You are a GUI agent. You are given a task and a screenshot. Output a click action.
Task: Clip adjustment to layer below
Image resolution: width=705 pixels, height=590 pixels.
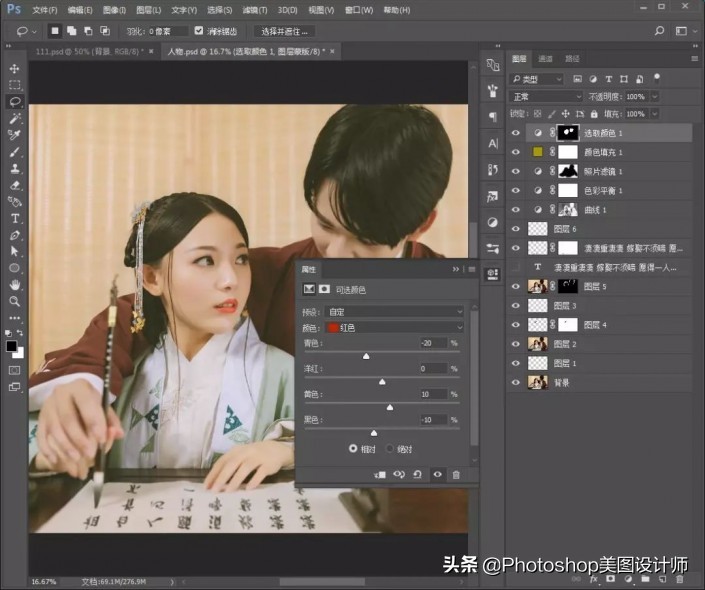coord(380,475)
